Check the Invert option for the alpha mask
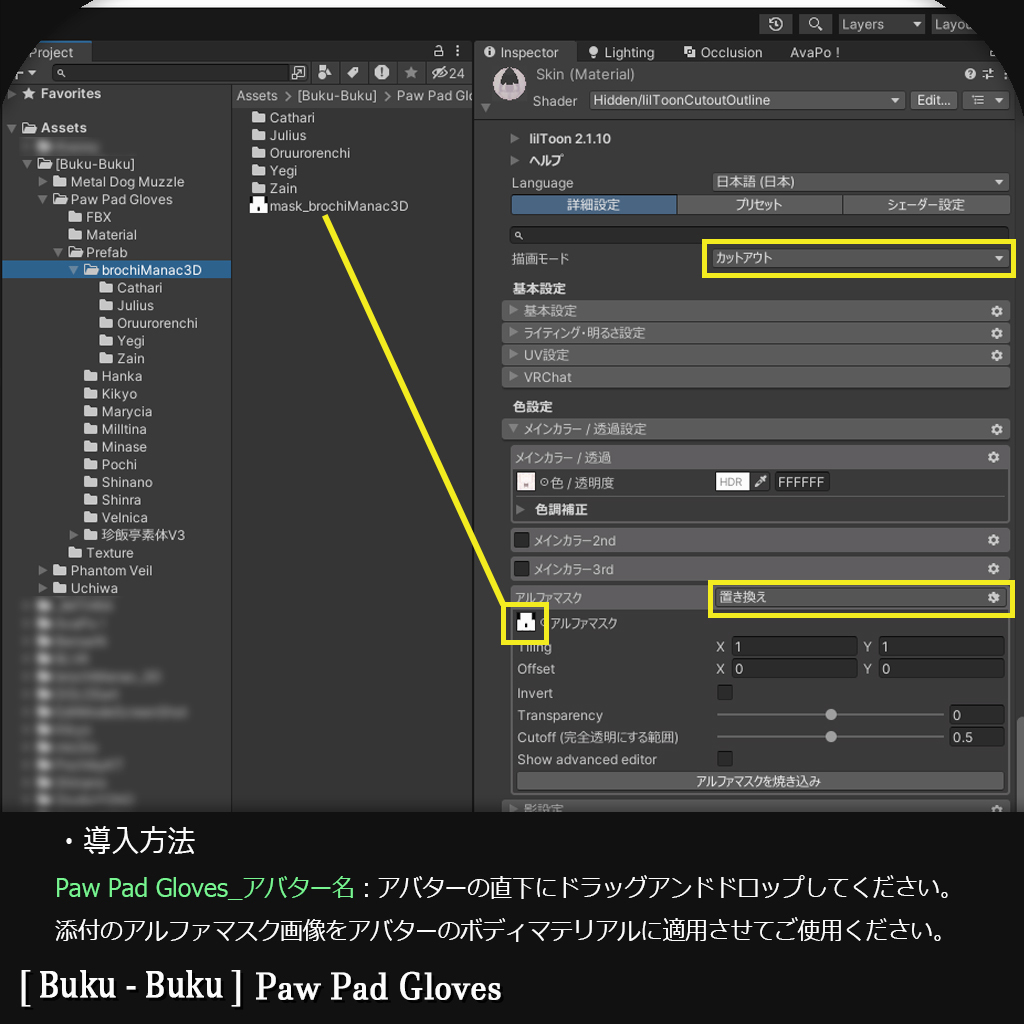Image resolution: width=1024 pixels, height=1024 pixels. pyautogui.click(x=725, y=693)
